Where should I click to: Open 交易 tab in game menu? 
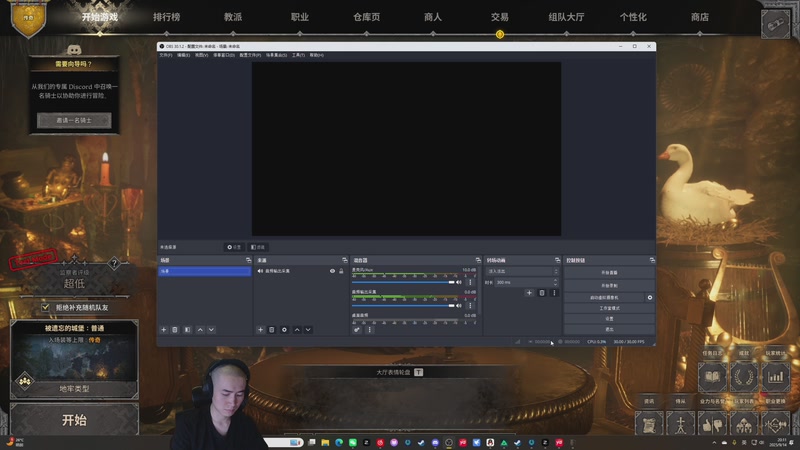[499, 17]
